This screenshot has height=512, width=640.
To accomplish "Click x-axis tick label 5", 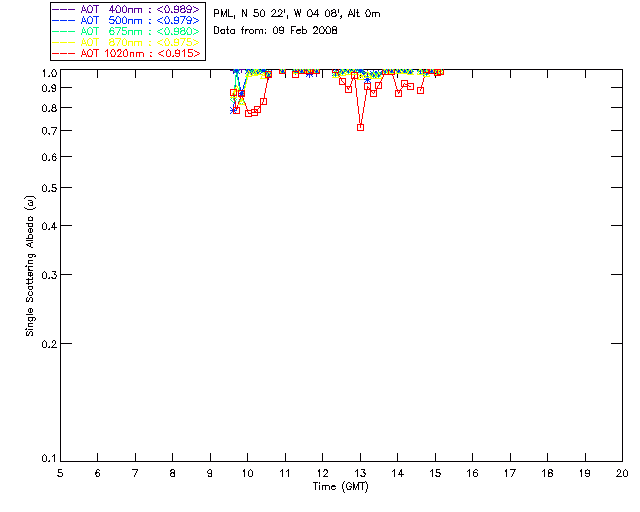I will pyautogui.click(x=60, y=473).
